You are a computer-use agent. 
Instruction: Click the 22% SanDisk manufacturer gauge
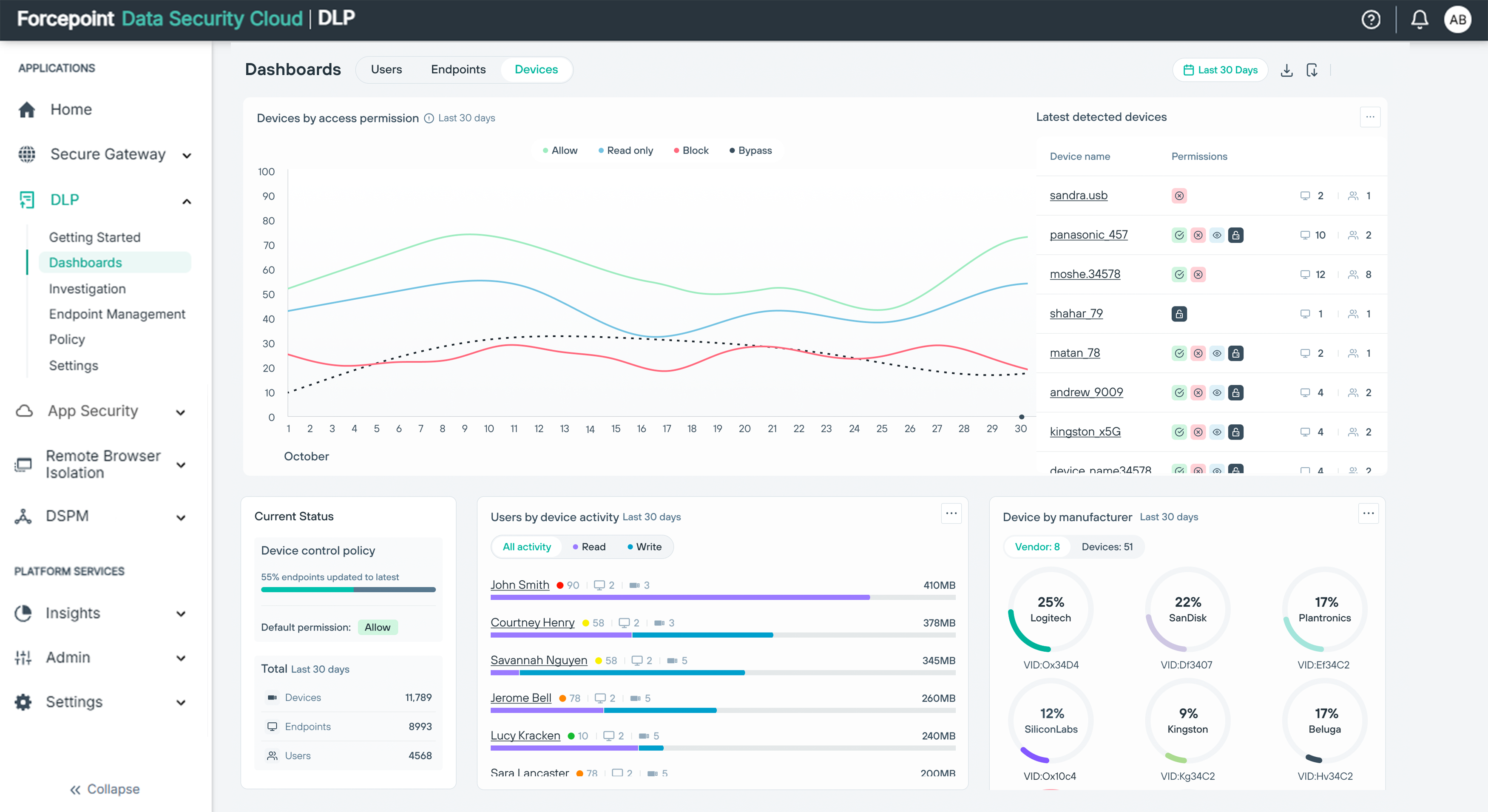pyautogui.click(x=1187, y=609)
